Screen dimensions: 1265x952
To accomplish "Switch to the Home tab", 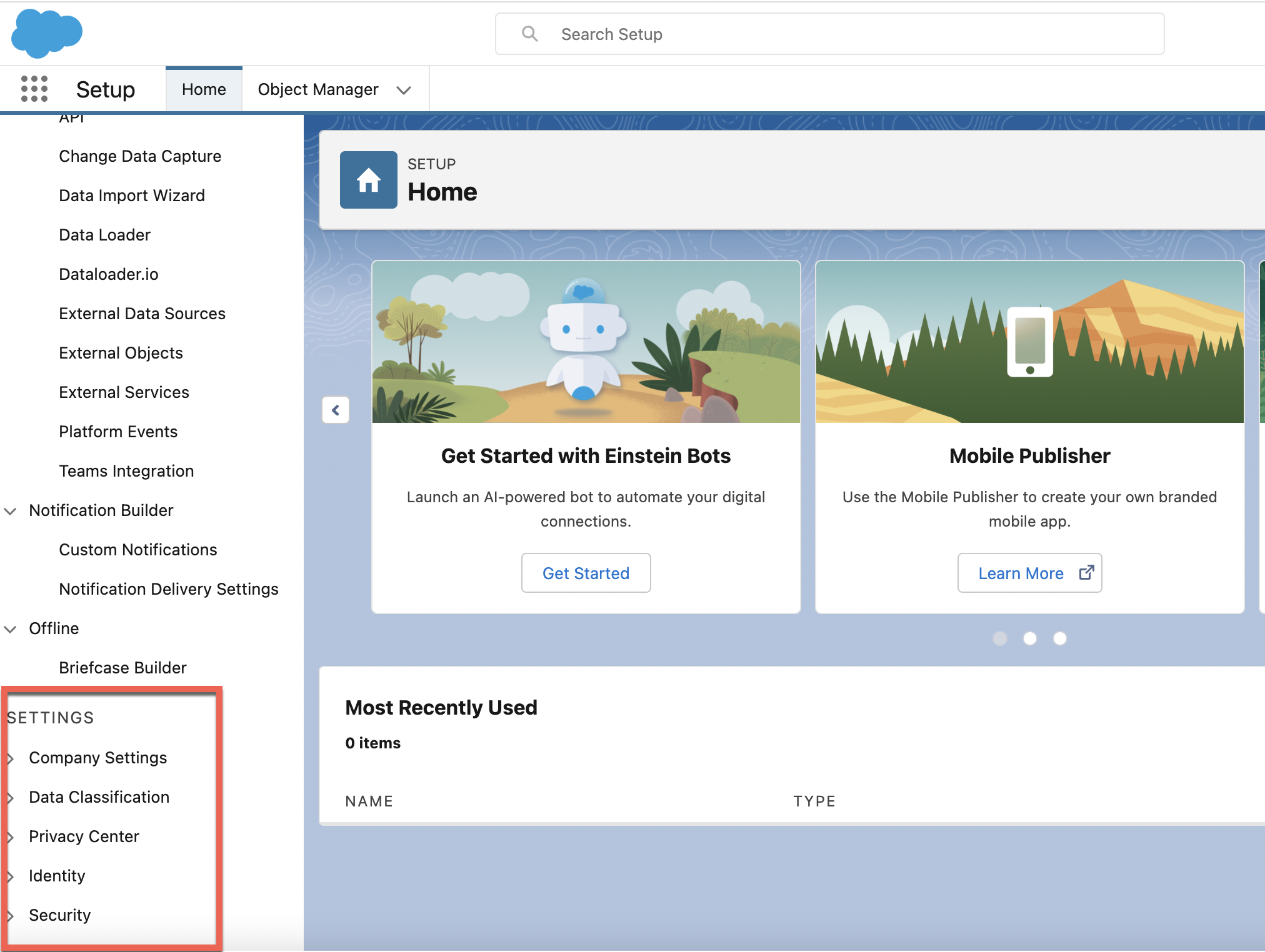I will 204,89.
